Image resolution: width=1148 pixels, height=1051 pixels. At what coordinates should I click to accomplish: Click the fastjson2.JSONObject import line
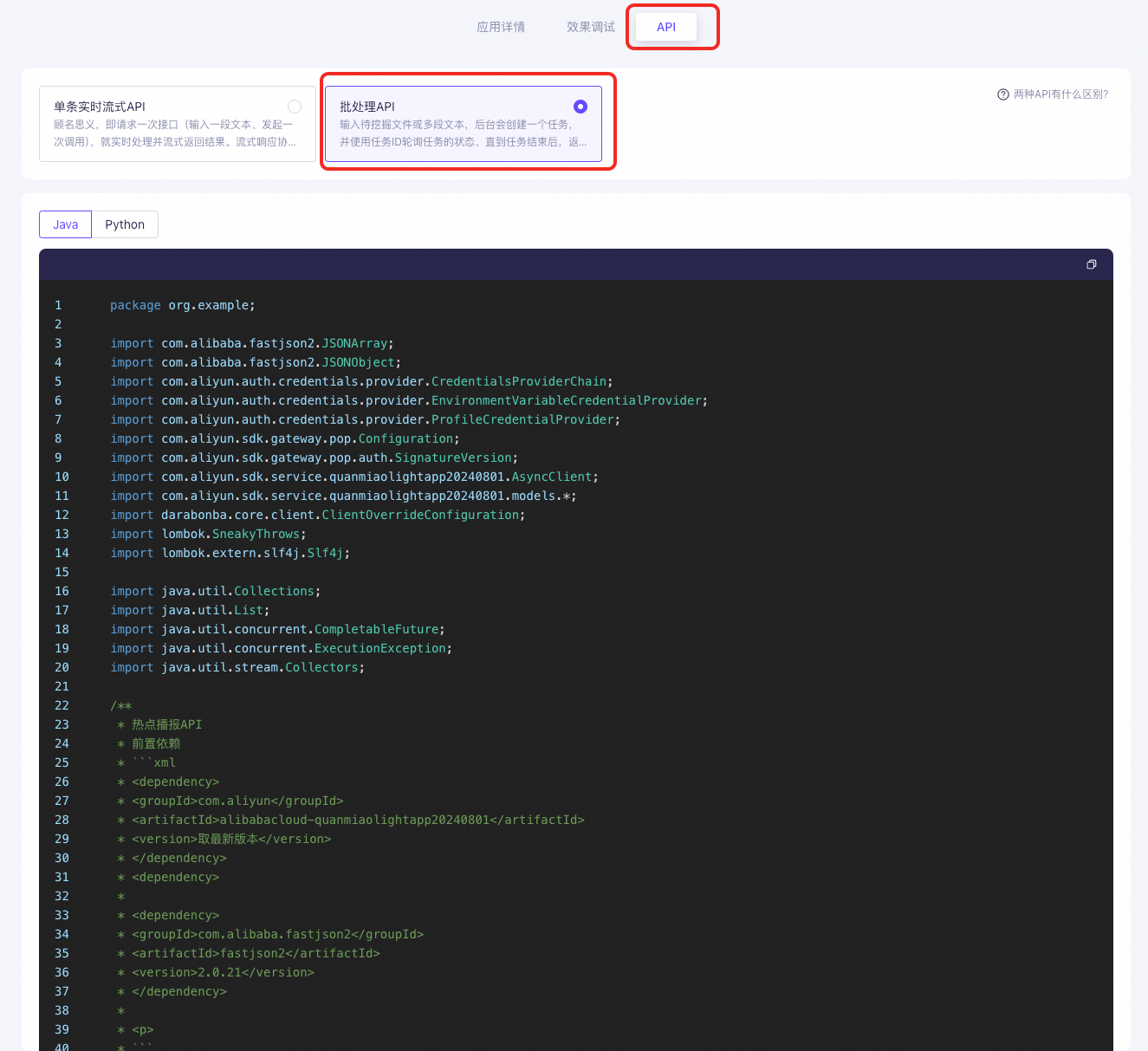256,362
